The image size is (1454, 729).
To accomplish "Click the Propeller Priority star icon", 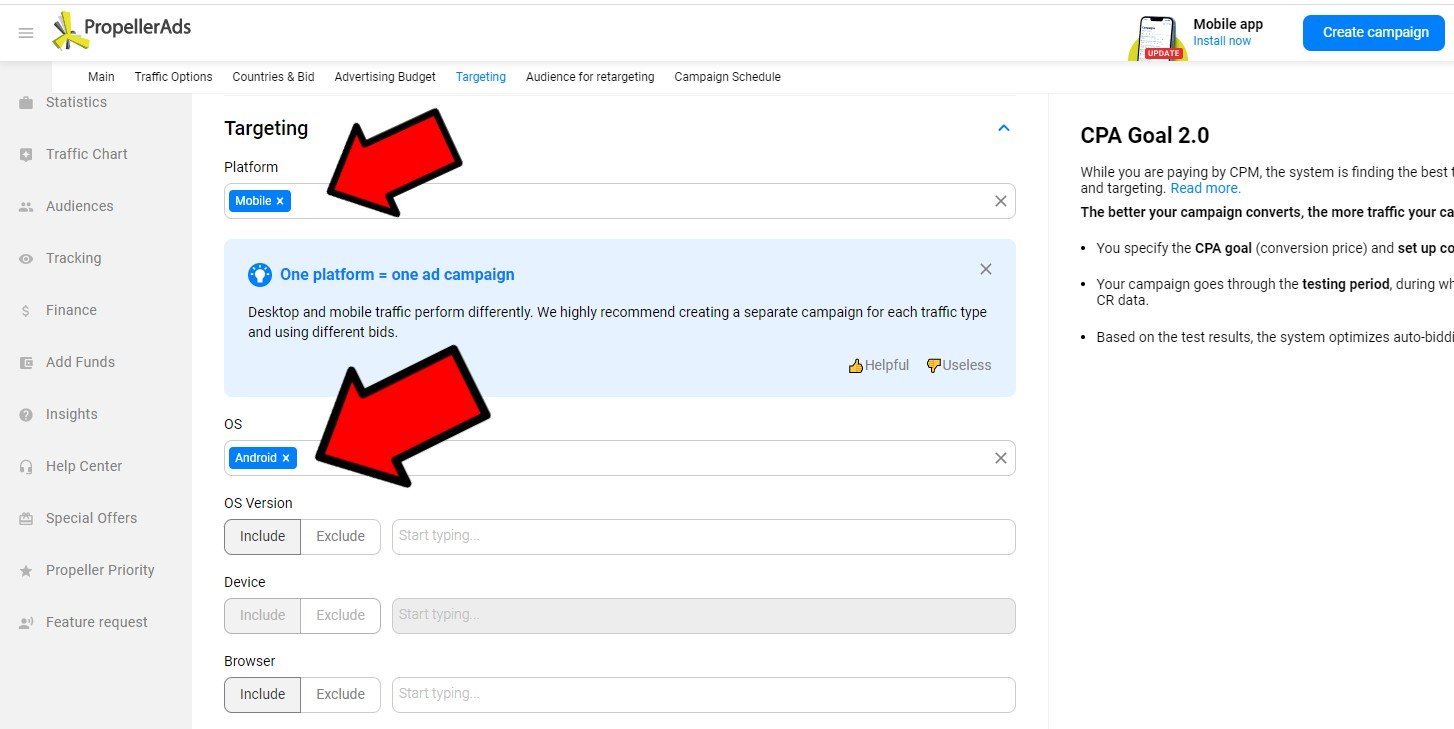I will tap(26, 571).
